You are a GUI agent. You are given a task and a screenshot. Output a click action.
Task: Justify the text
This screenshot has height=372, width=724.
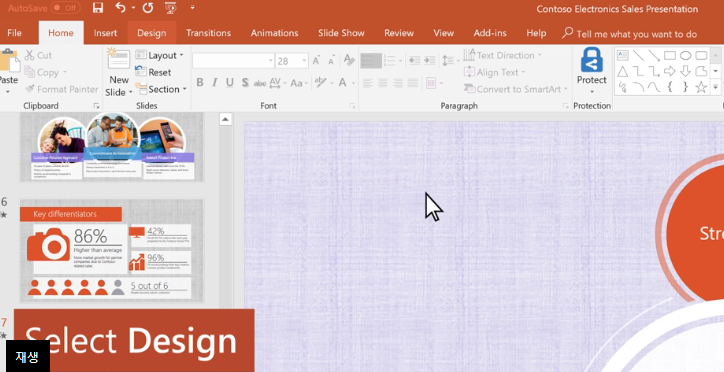click(413, 84)
